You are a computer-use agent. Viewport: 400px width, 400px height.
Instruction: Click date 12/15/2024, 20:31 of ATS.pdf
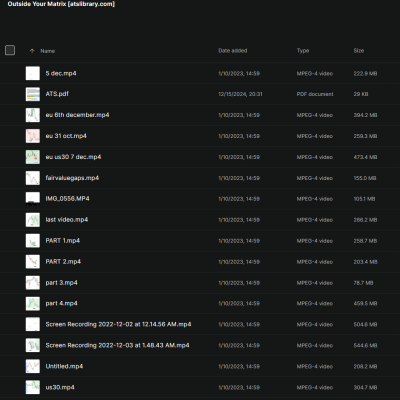click(240, 94)
